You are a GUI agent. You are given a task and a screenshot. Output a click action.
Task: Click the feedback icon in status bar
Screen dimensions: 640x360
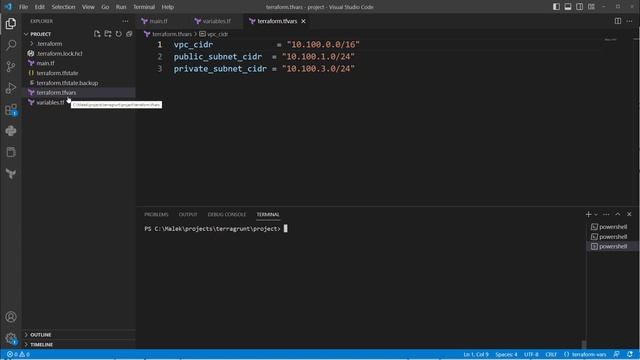point(616,354)
